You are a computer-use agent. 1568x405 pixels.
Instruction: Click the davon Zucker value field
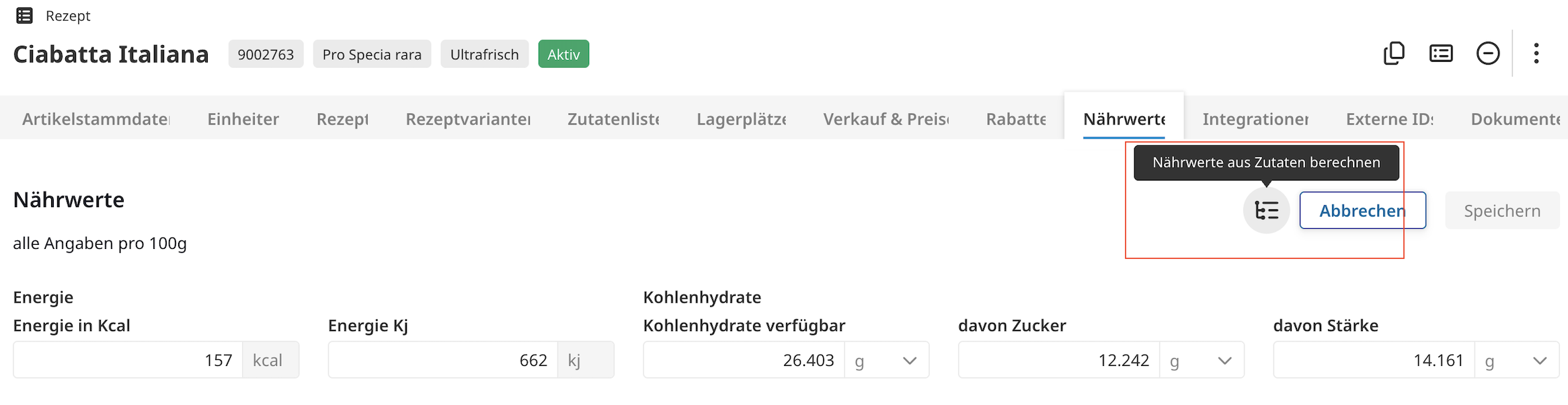pos(1059,360)
